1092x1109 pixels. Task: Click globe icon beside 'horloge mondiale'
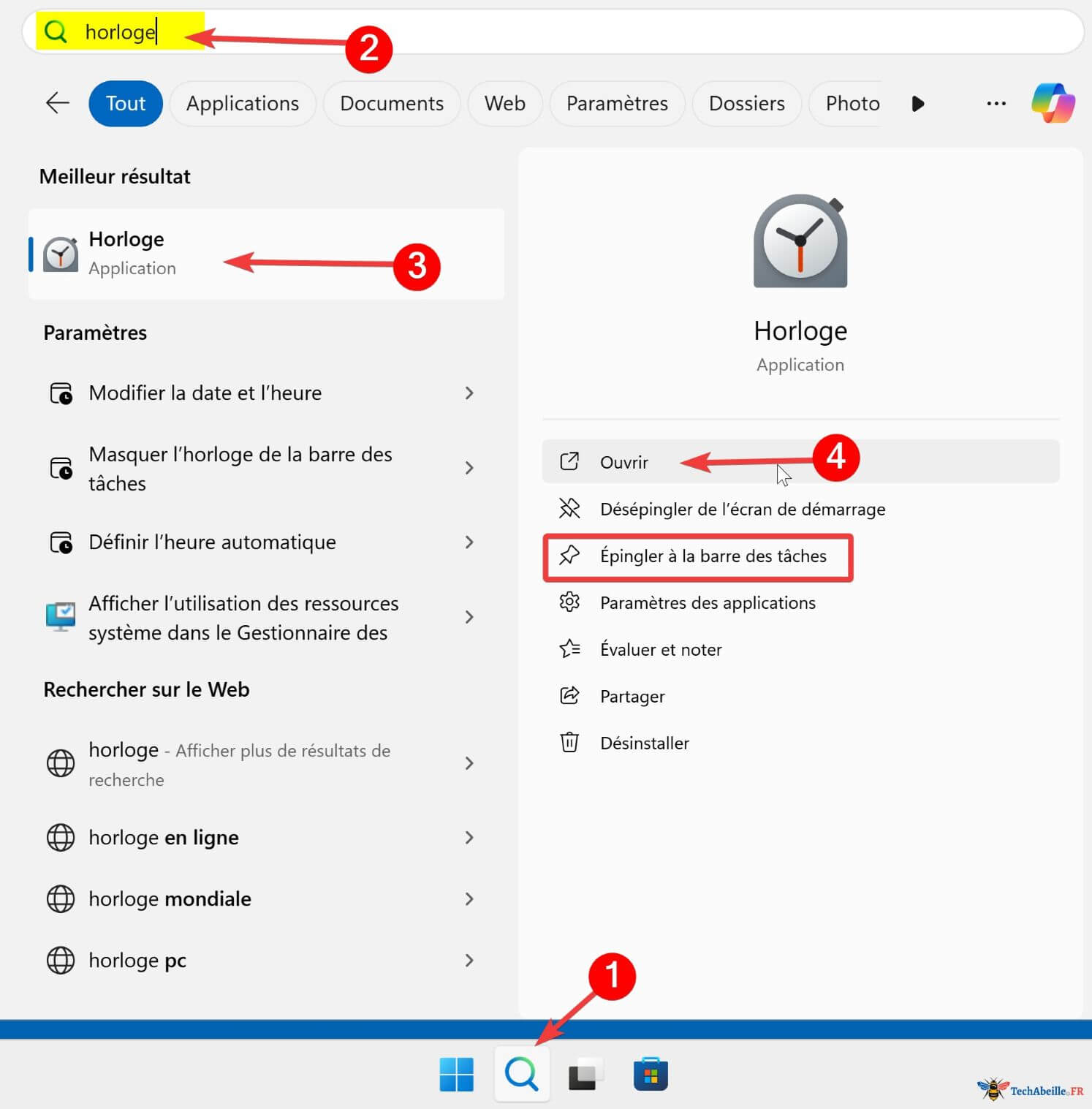coord(61,899)
